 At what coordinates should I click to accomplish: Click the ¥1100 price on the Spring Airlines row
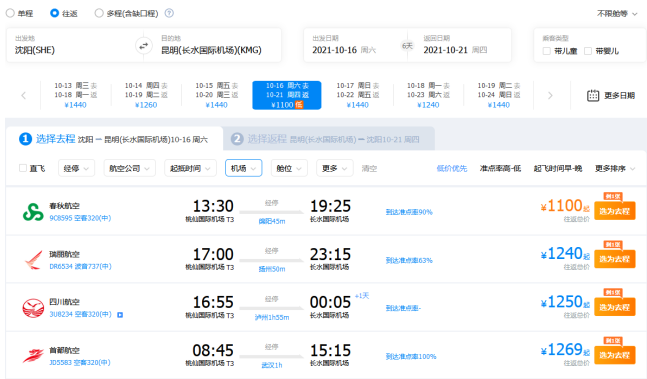coord(565,206)
